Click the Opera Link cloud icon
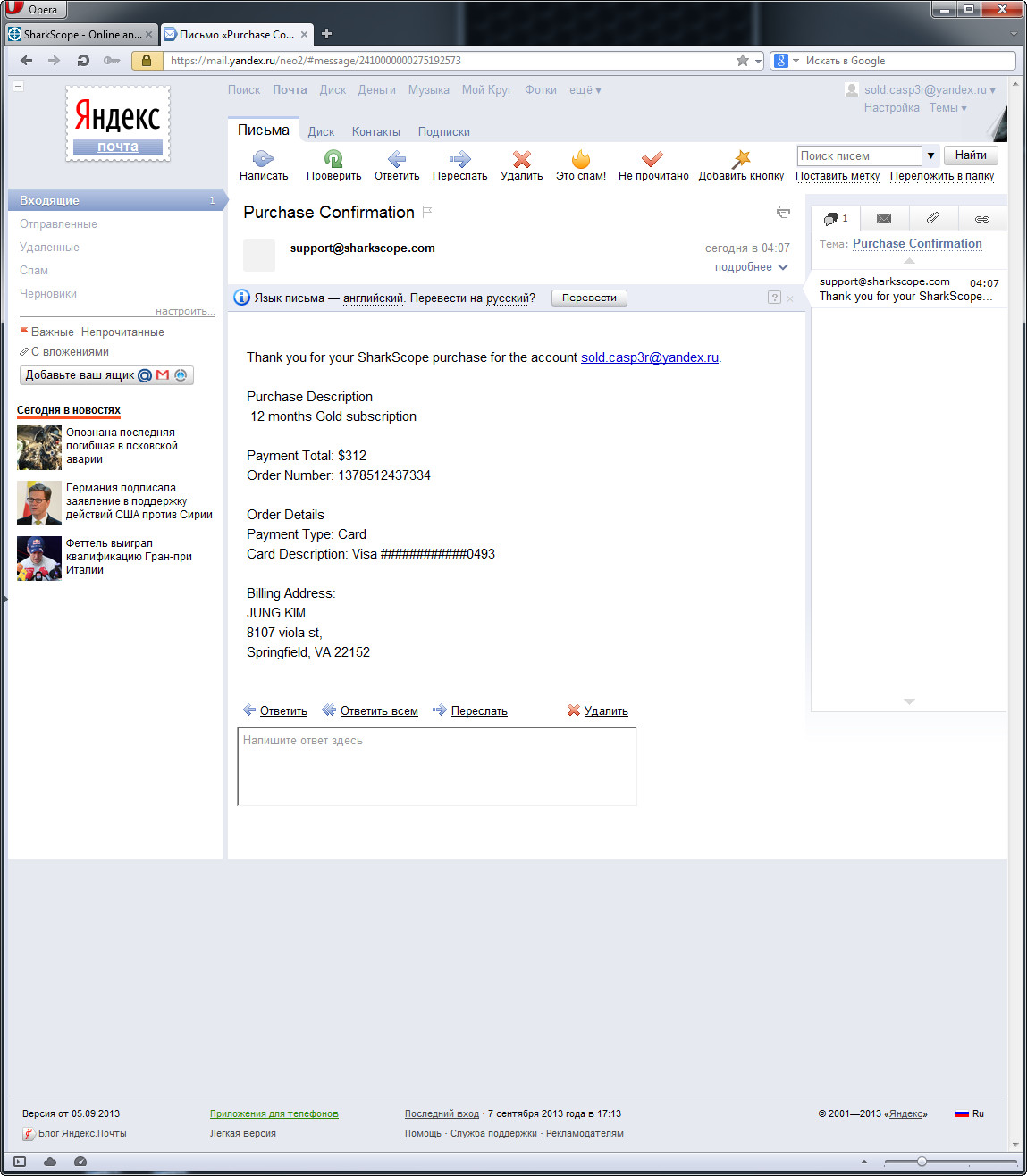Image resolution: width=1027 pixels, height=1176 pixels. (x=50, y=1162)
